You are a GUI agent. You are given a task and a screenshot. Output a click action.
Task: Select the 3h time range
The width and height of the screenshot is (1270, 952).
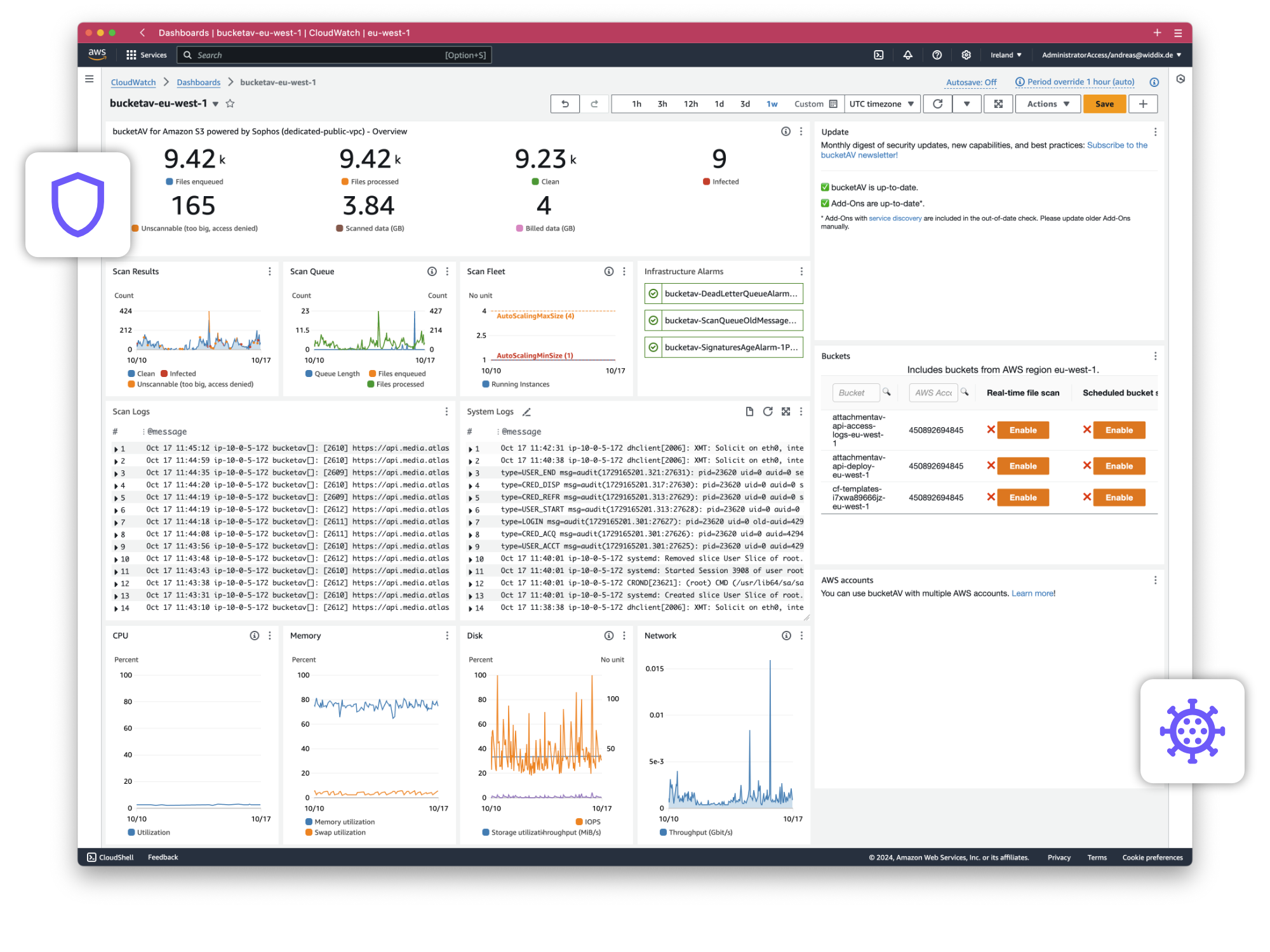662,104
